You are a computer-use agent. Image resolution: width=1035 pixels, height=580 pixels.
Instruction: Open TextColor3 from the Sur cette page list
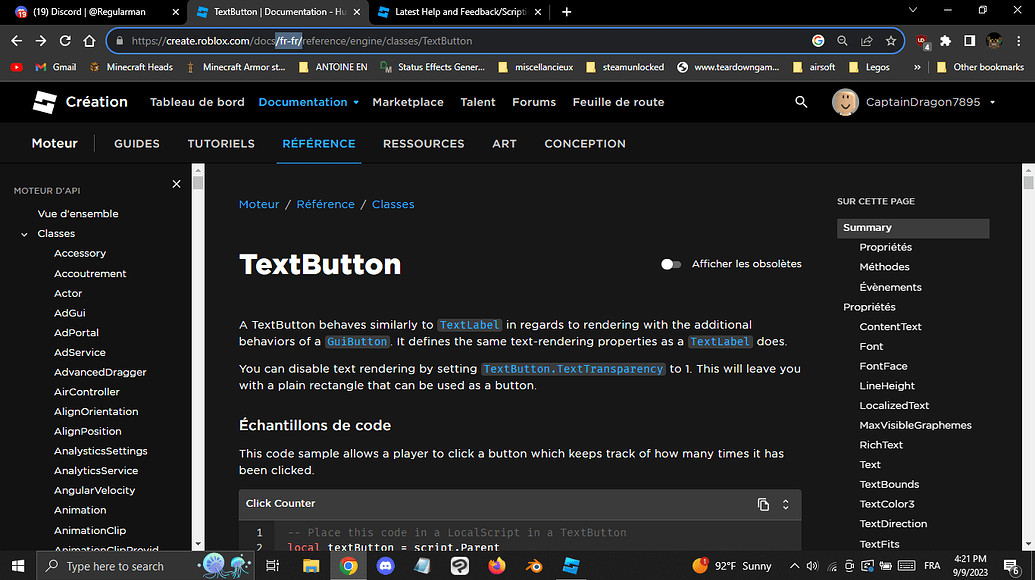coord(886,503)
